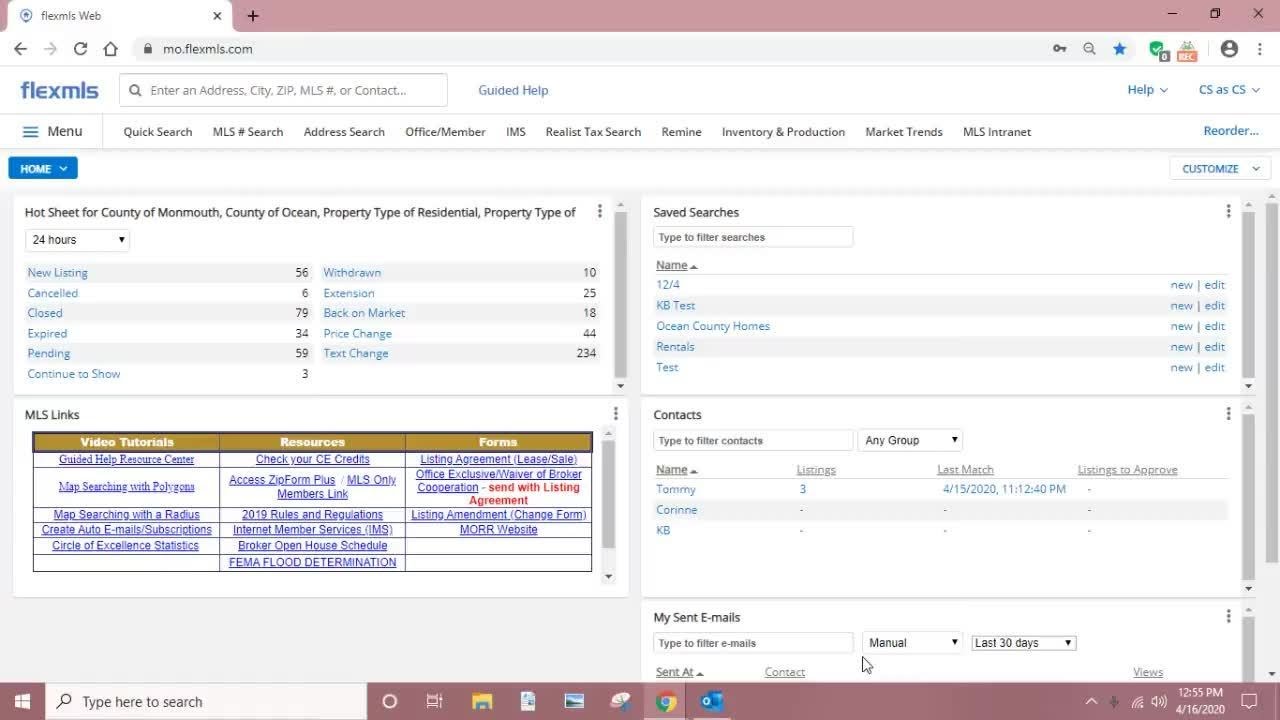Image resolution: width=1280 pixels, height=720 pixels.
Task: Open the CS as CS account dropdown
Action: pyautogui.click(x=1229, y=90)
